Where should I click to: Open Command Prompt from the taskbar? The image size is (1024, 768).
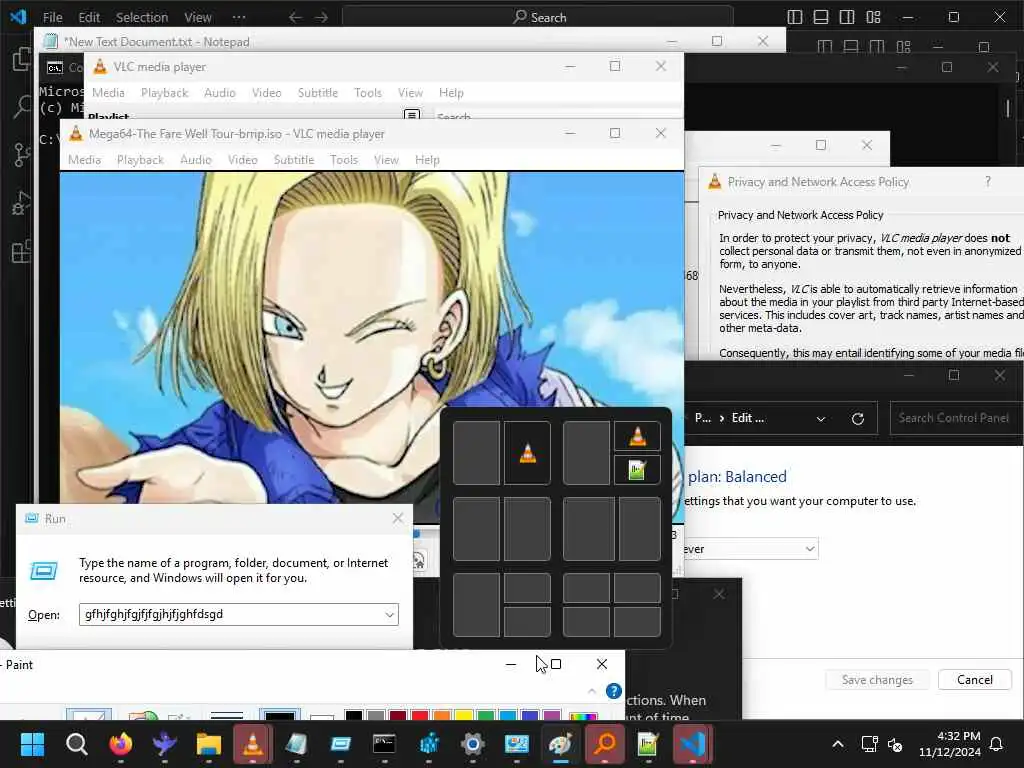(x=384, y=744)
